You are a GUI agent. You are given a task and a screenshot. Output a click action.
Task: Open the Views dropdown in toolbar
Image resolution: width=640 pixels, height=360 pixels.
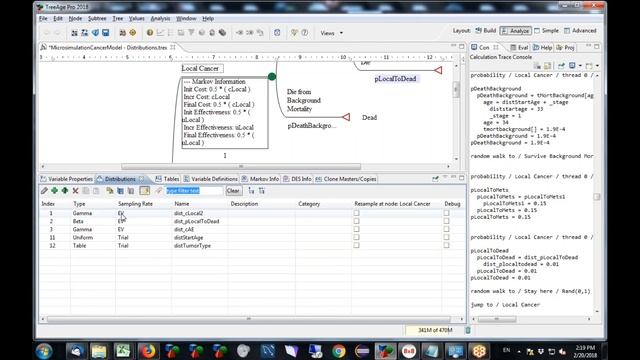tap(331, 33)
